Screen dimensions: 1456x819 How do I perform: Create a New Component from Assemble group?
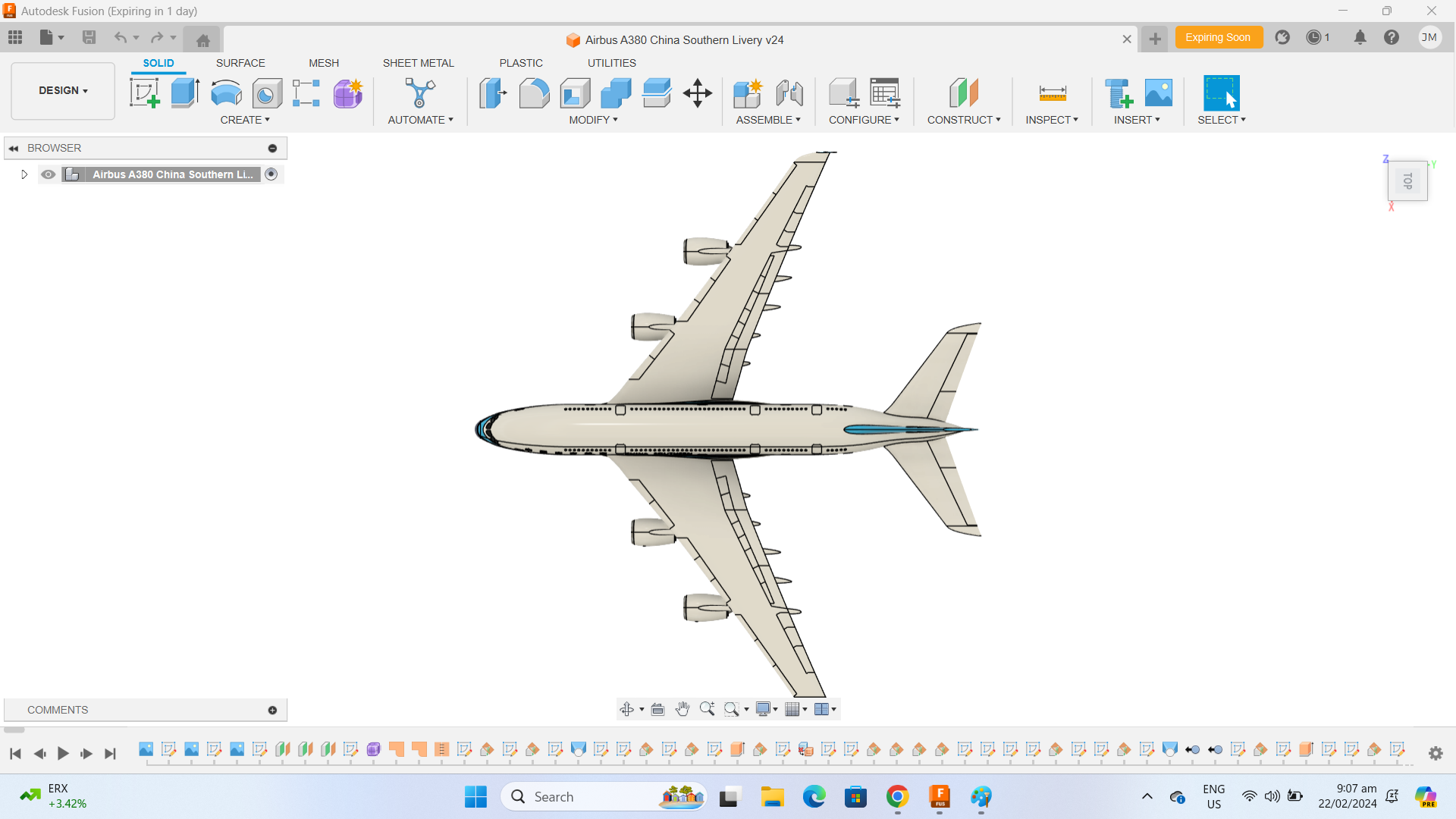coord(748,93)
